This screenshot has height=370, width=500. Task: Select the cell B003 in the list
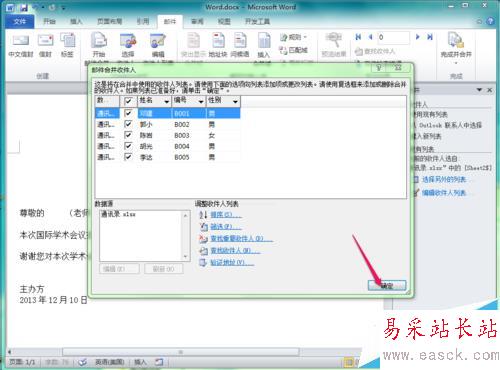pyautogui.click(x=182, y=135)
